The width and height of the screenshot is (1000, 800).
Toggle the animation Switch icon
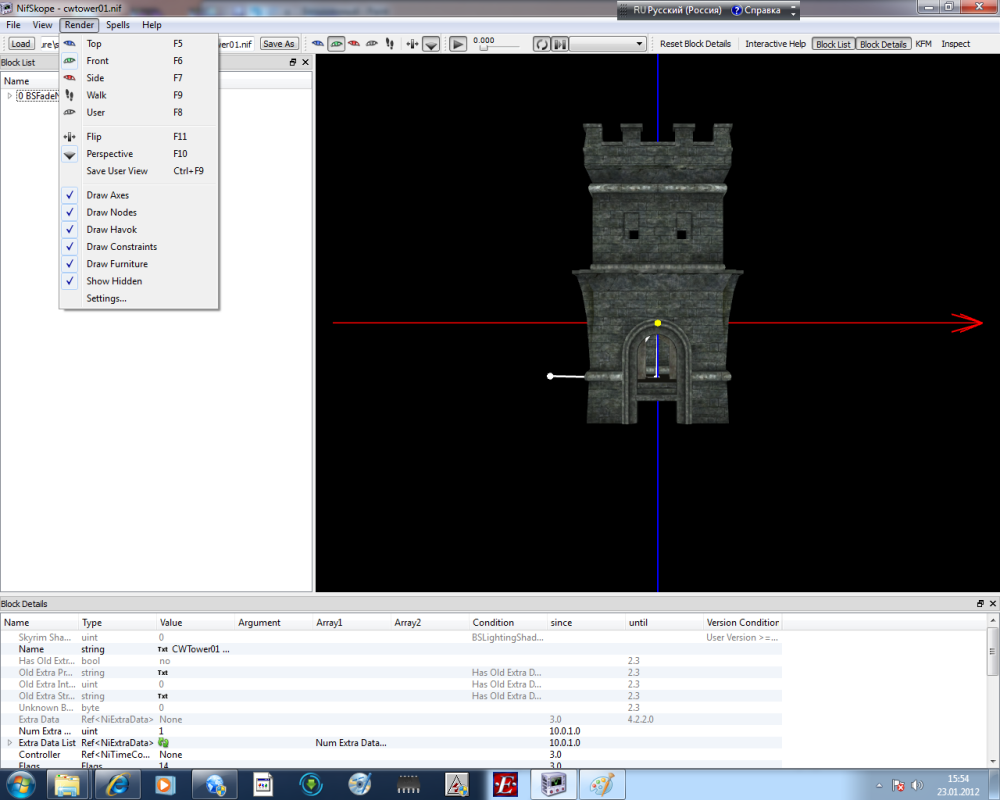[x=560, y=44]
